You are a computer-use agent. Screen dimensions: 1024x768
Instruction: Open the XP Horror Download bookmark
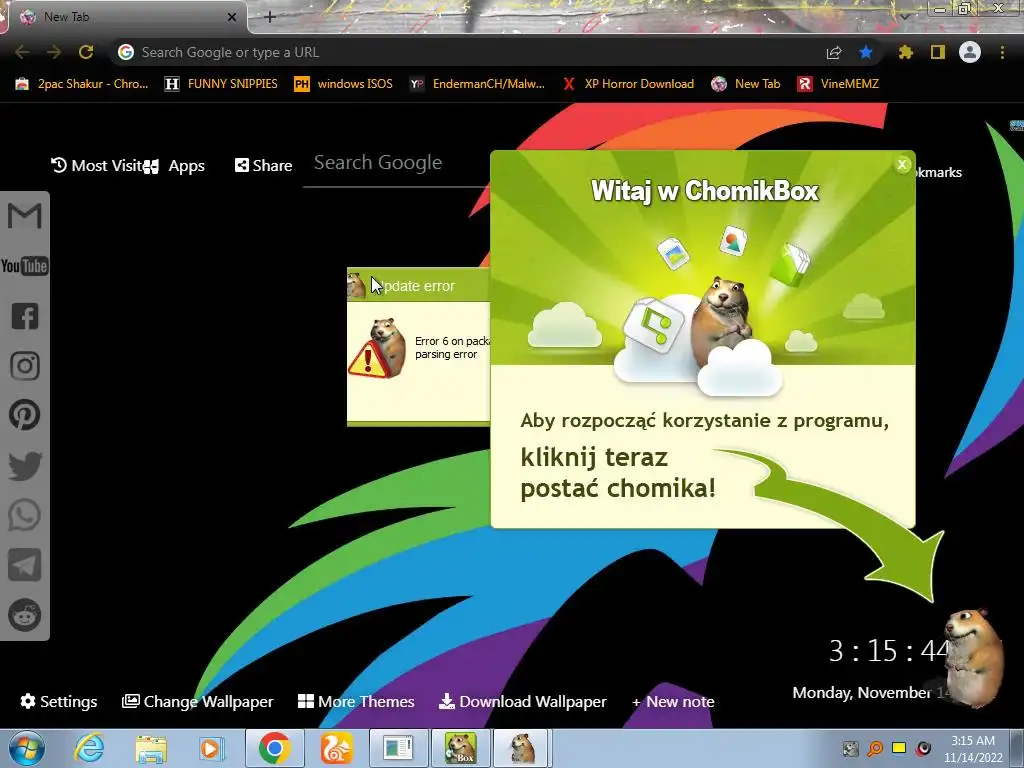[x=628, y=84]
